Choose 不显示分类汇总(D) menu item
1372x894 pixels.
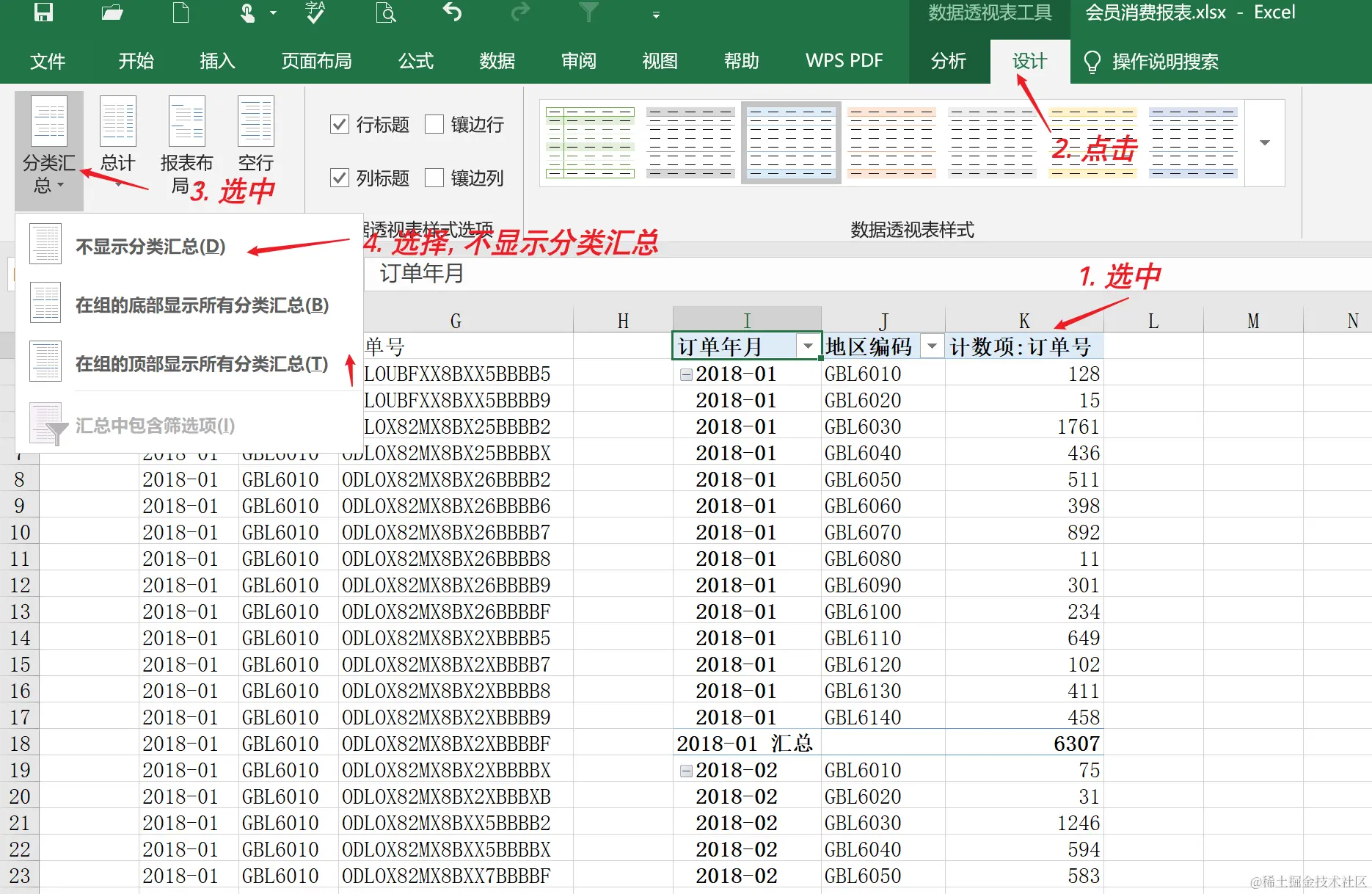pos(189,246)
